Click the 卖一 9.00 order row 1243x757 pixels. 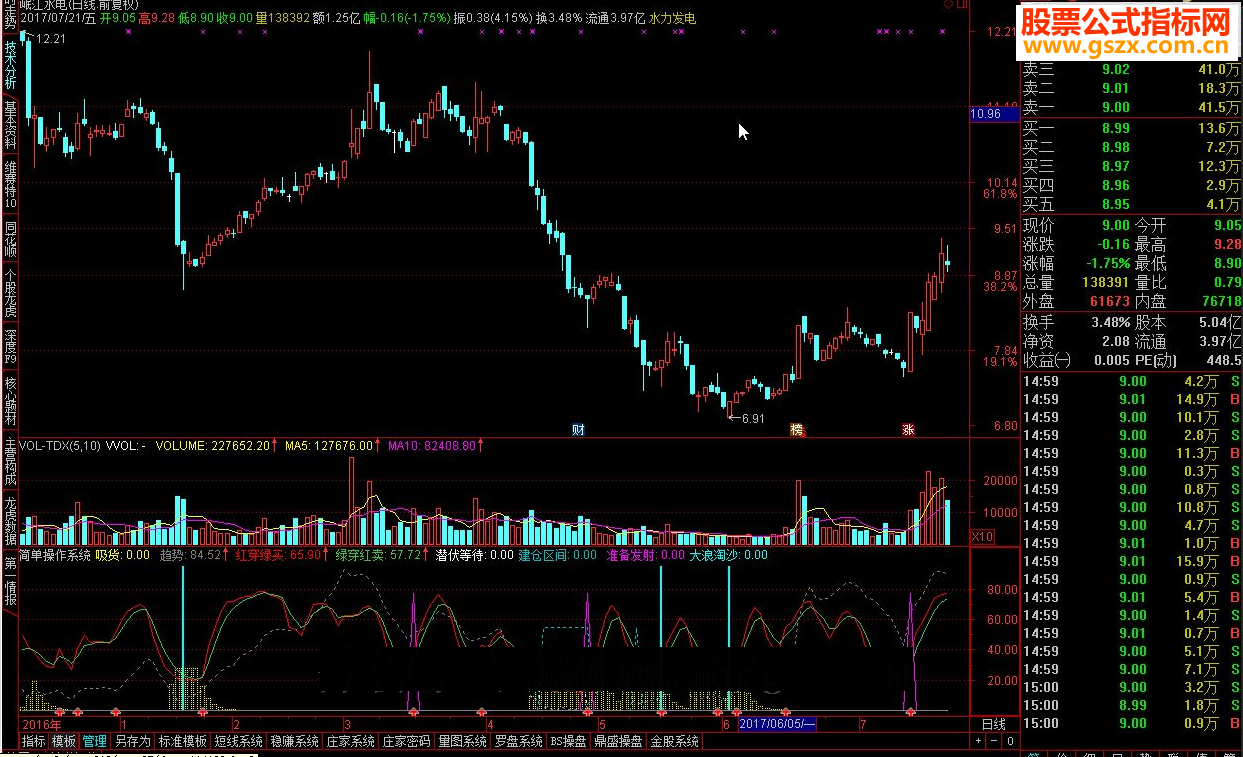pos(1131,107)
